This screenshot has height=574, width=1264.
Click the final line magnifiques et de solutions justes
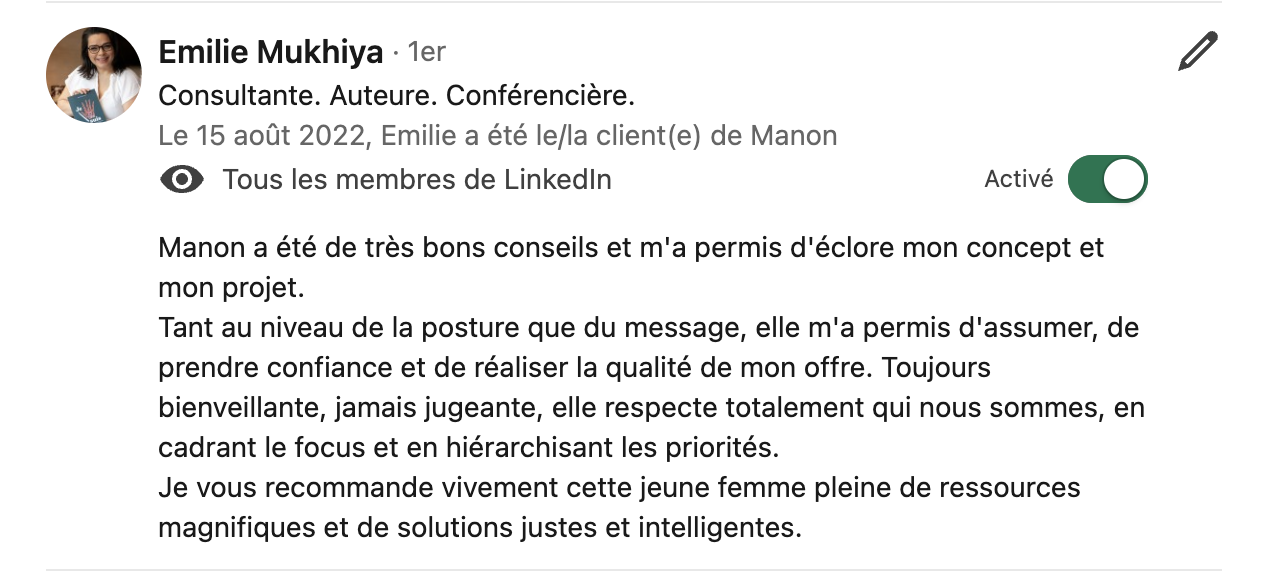[480, 528]
